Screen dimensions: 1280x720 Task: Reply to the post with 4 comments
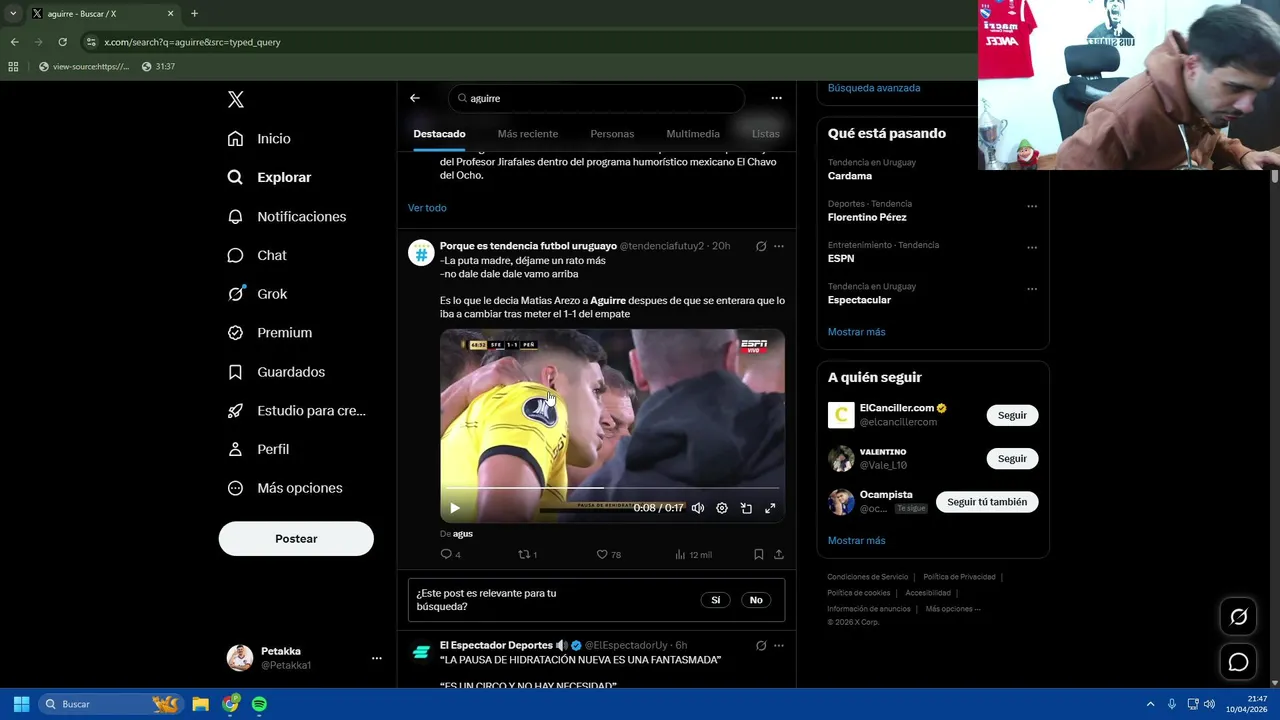[450, 554]
